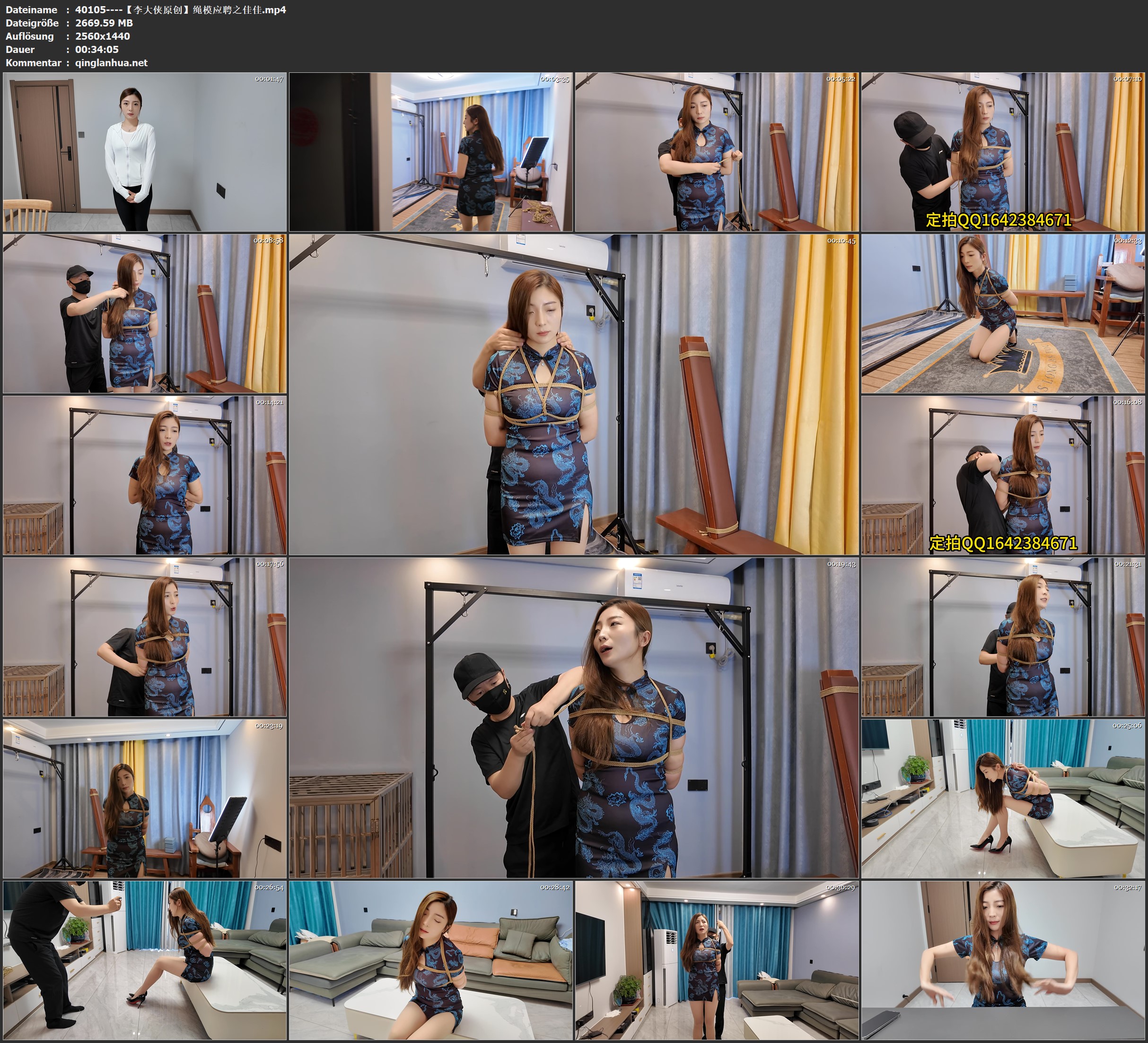Select the thumbnail marked 00:05:22

(716, 151)
